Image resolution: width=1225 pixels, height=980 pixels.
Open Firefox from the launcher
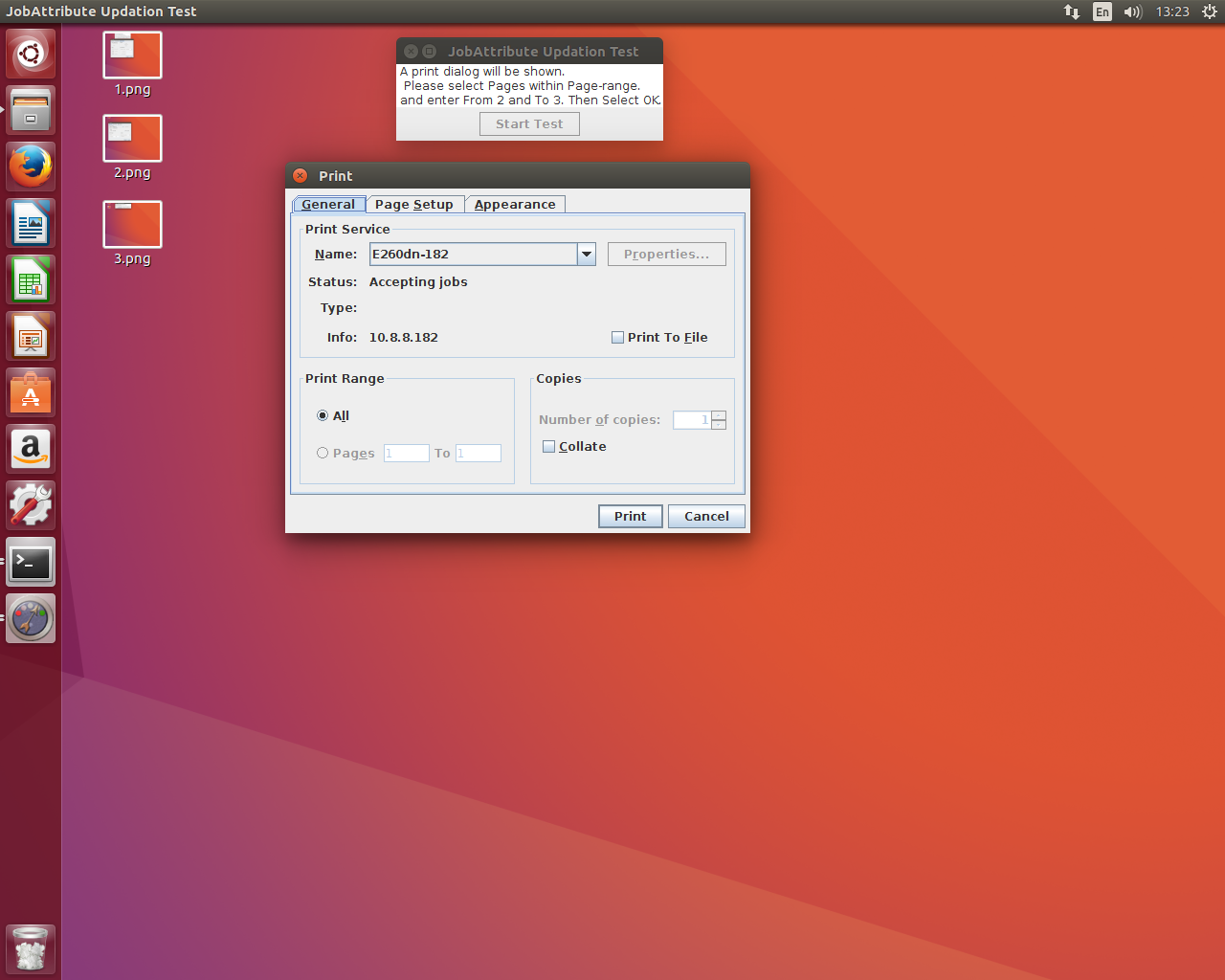click(31, 167)
